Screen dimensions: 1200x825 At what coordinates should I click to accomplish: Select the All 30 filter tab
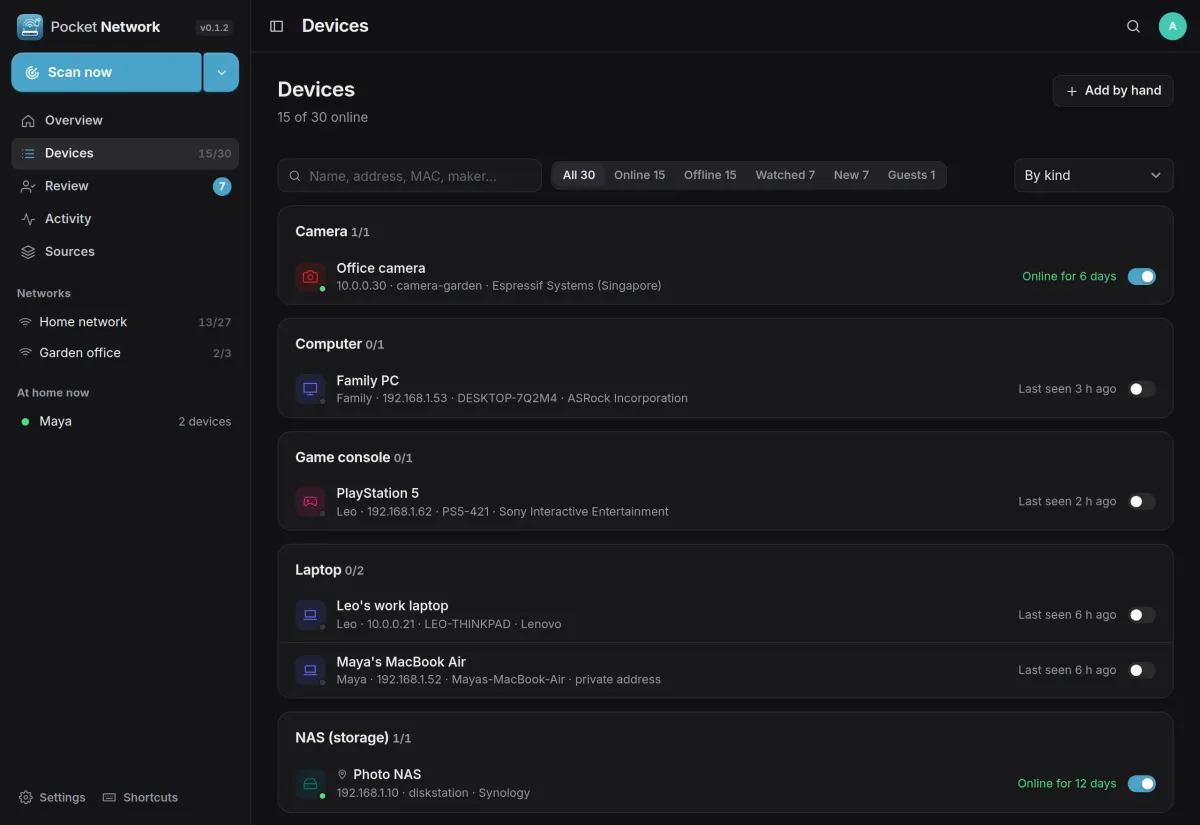tap(579, 175)
